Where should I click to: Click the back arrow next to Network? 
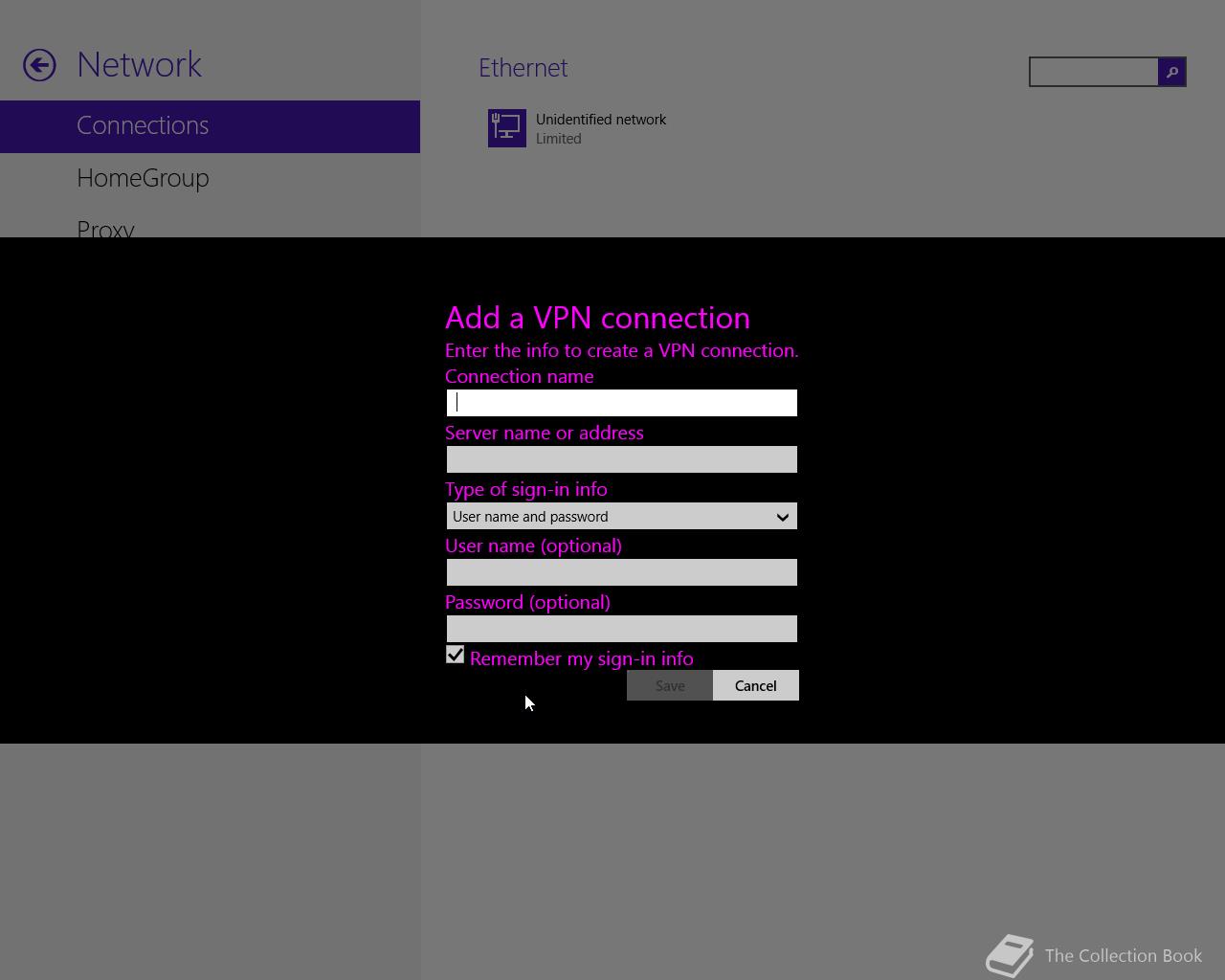pyautogui.click(x=39, y=65)
